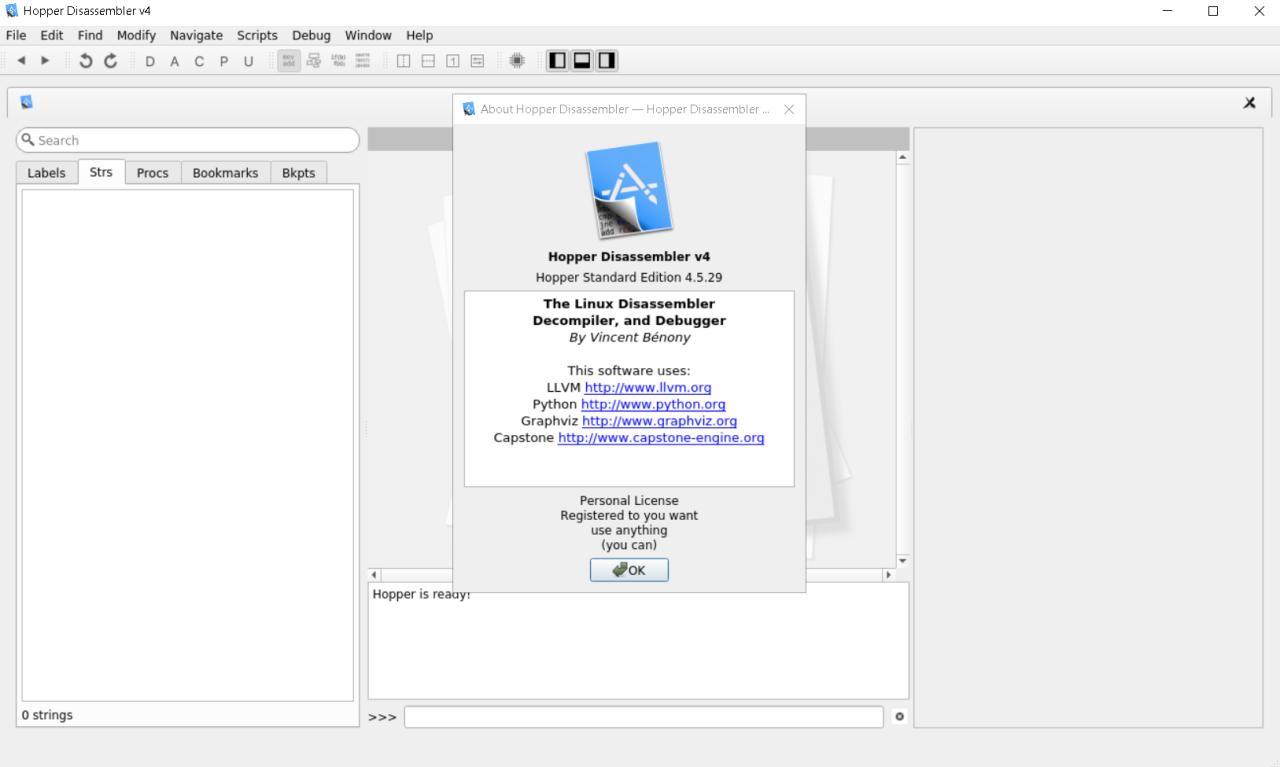Image resolution: width=1280 pixels, height=767 pixels.
Task: Open the Graphviz website link
Action: point(659,421)
